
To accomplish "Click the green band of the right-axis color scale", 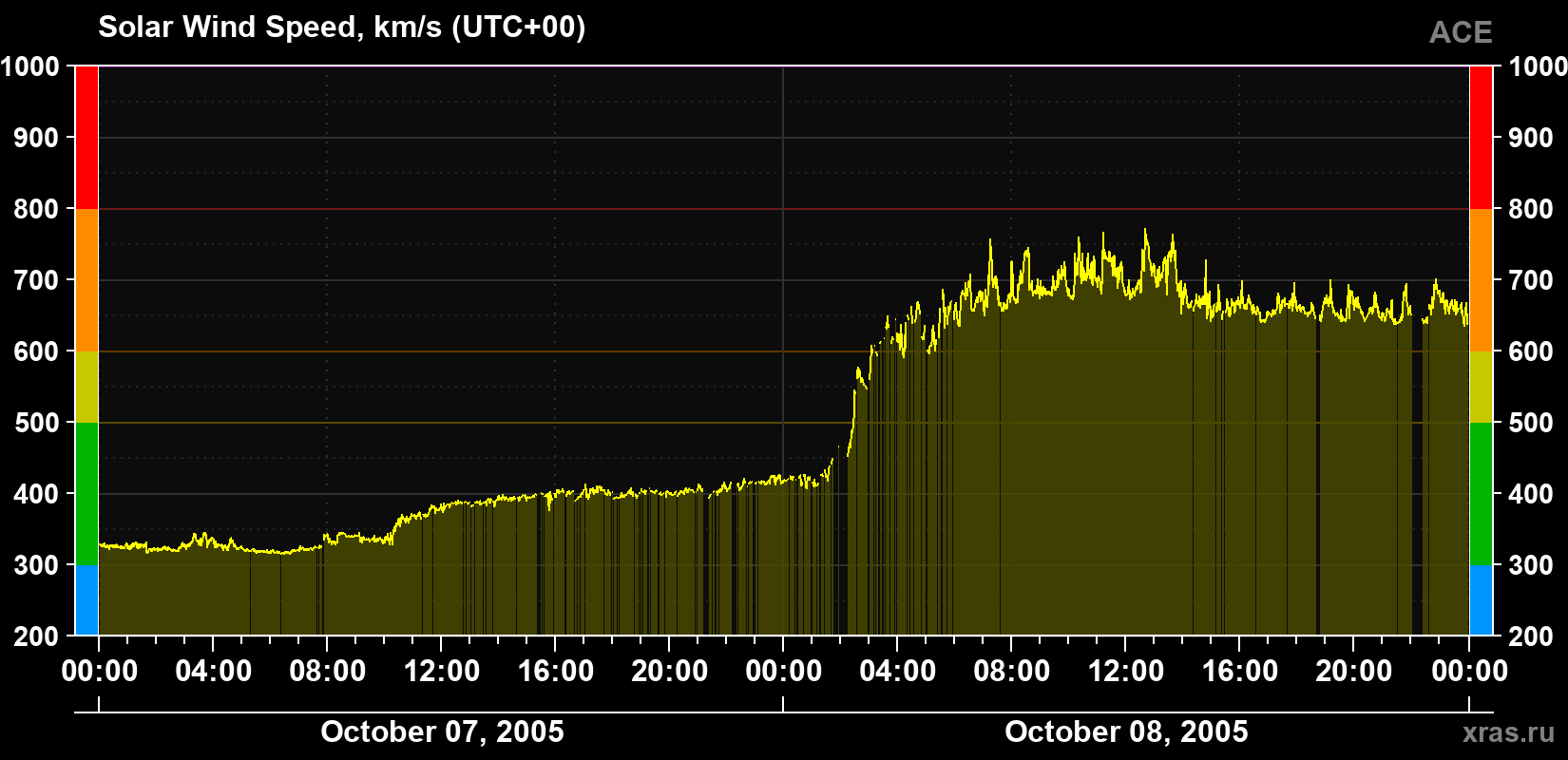I will tap(1481, 494).
